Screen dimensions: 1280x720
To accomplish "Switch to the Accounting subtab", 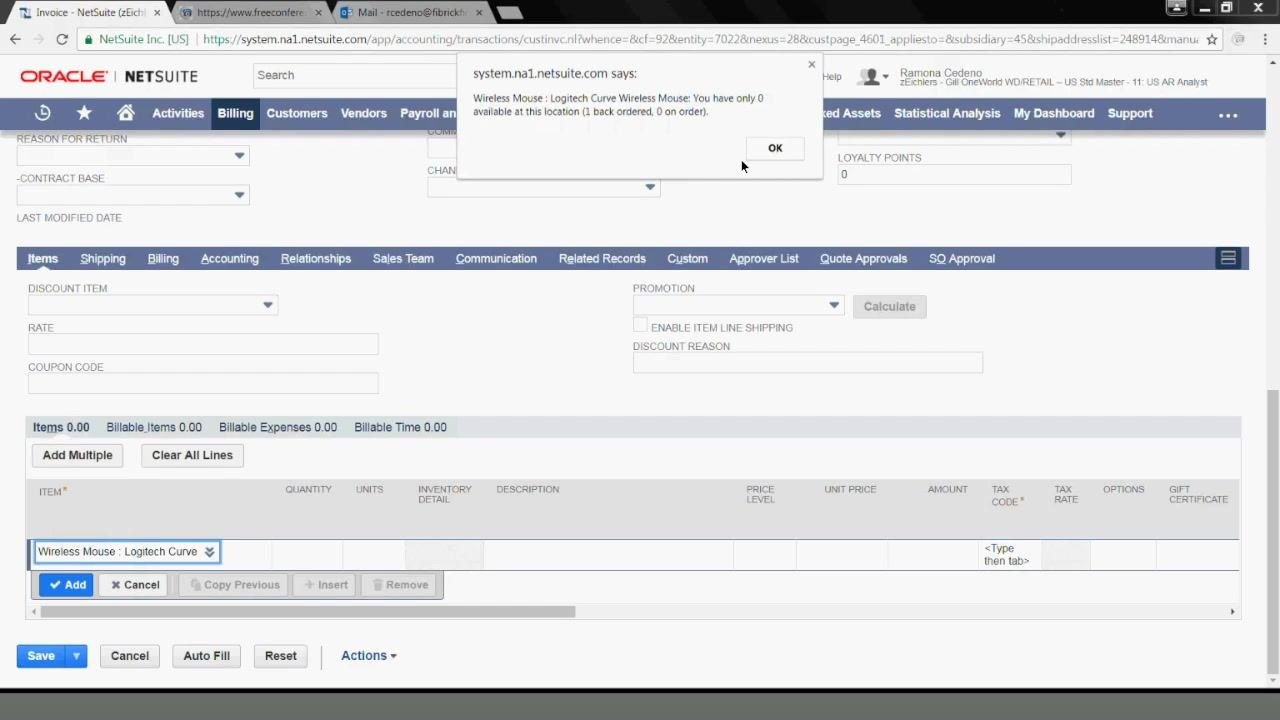I will [x=230, y=258].
